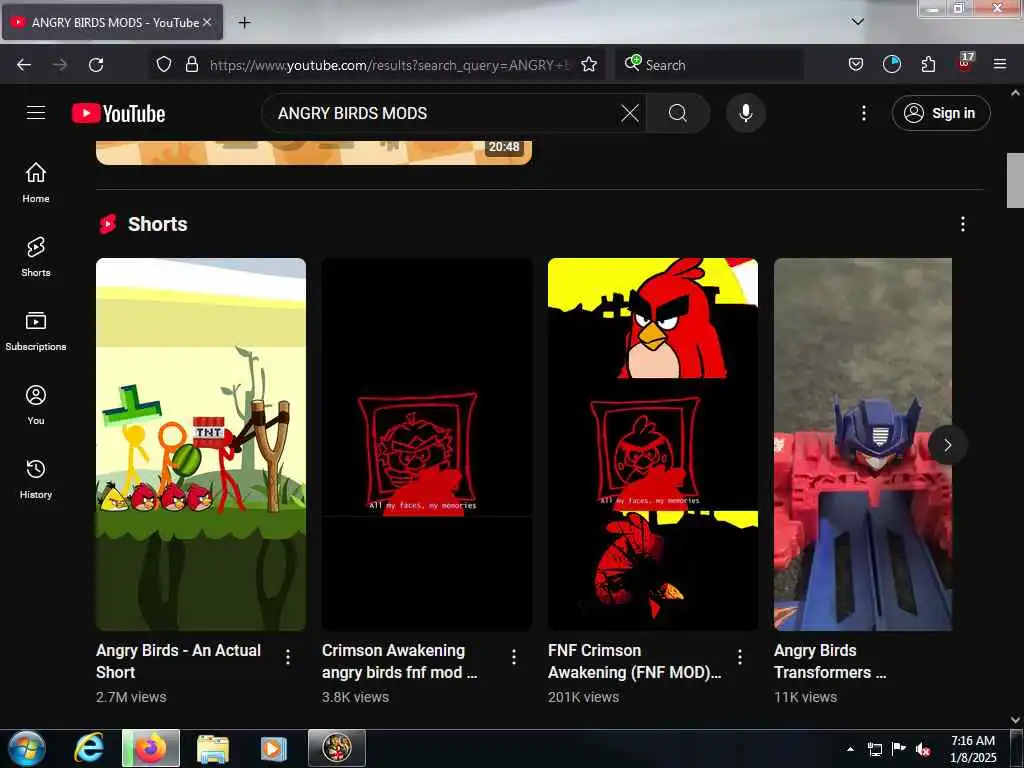Click the page vertical scrollbar thumb

point(1015,180)
